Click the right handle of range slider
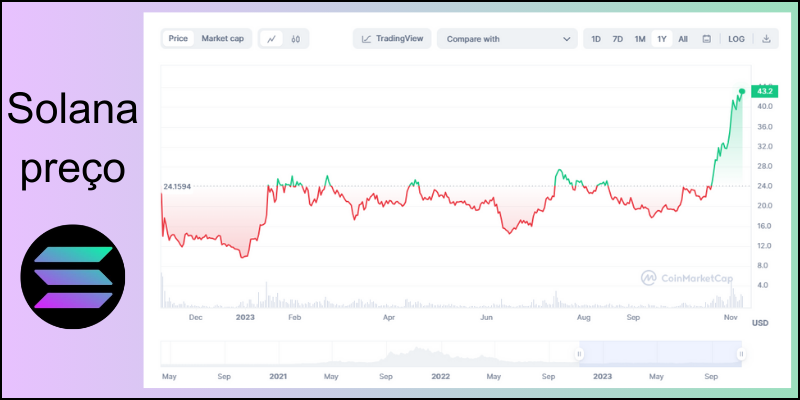This screenshot has height=400, width=800. click(741, 354)
